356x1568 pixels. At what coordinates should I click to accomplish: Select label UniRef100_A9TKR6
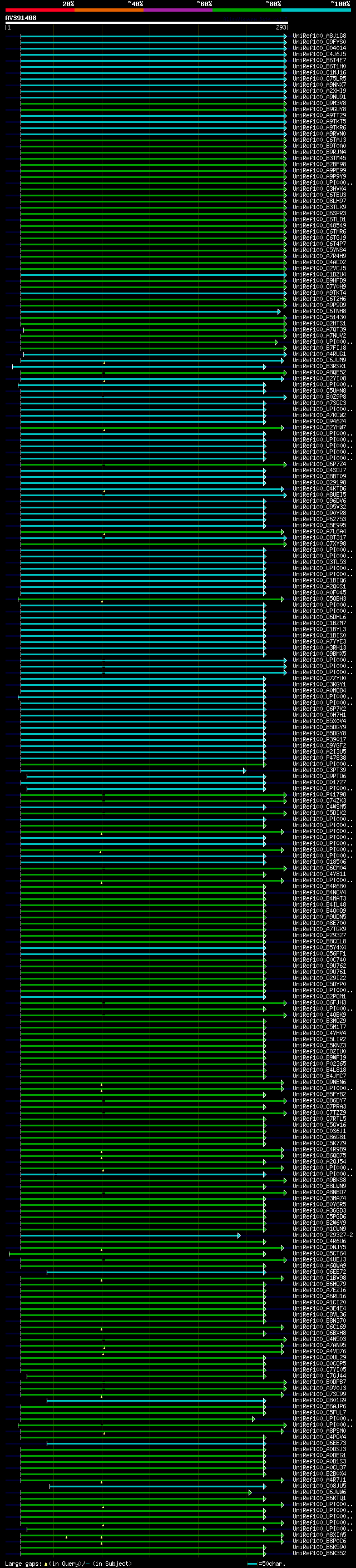coord(319,128)
